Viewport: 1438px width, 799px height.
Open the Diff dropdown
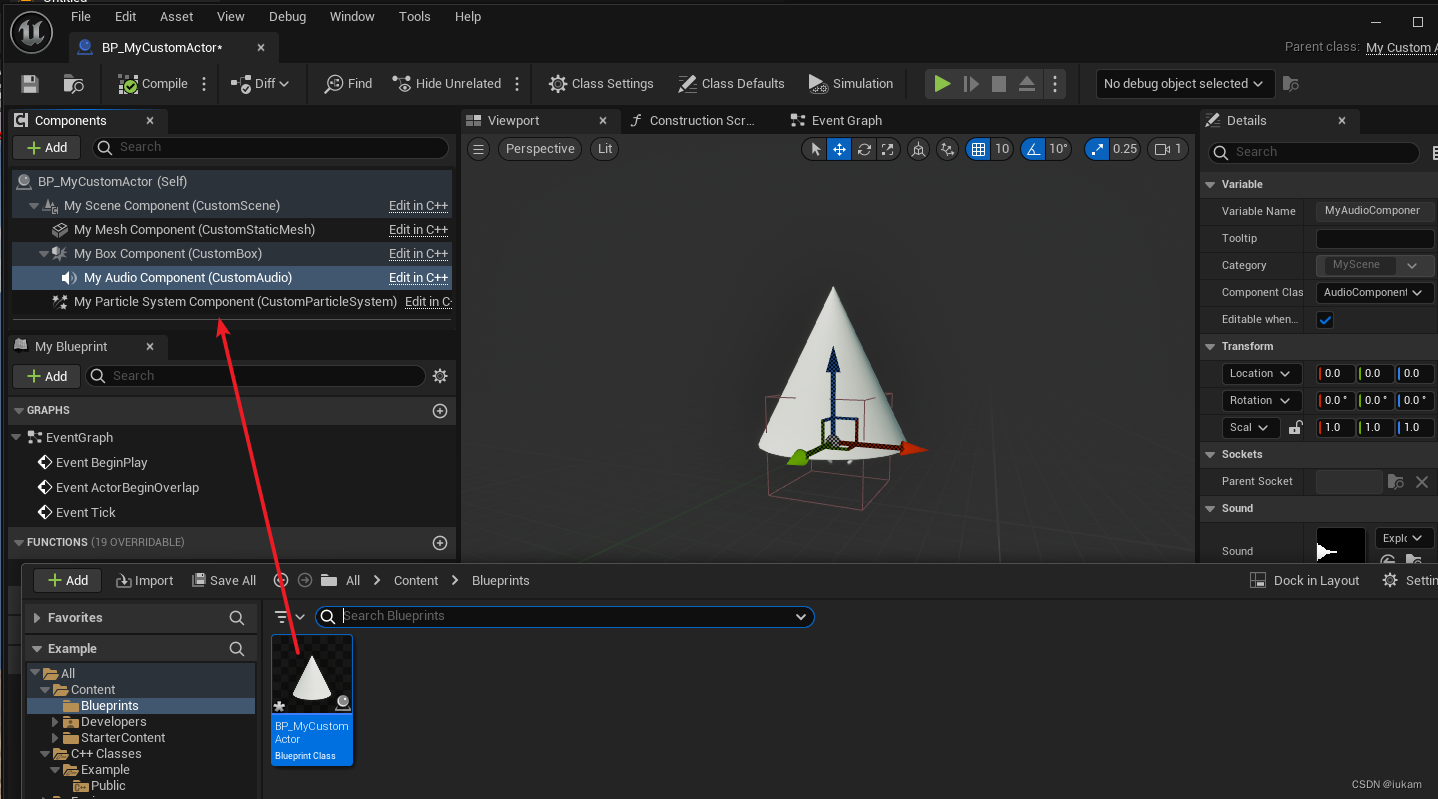260,84
